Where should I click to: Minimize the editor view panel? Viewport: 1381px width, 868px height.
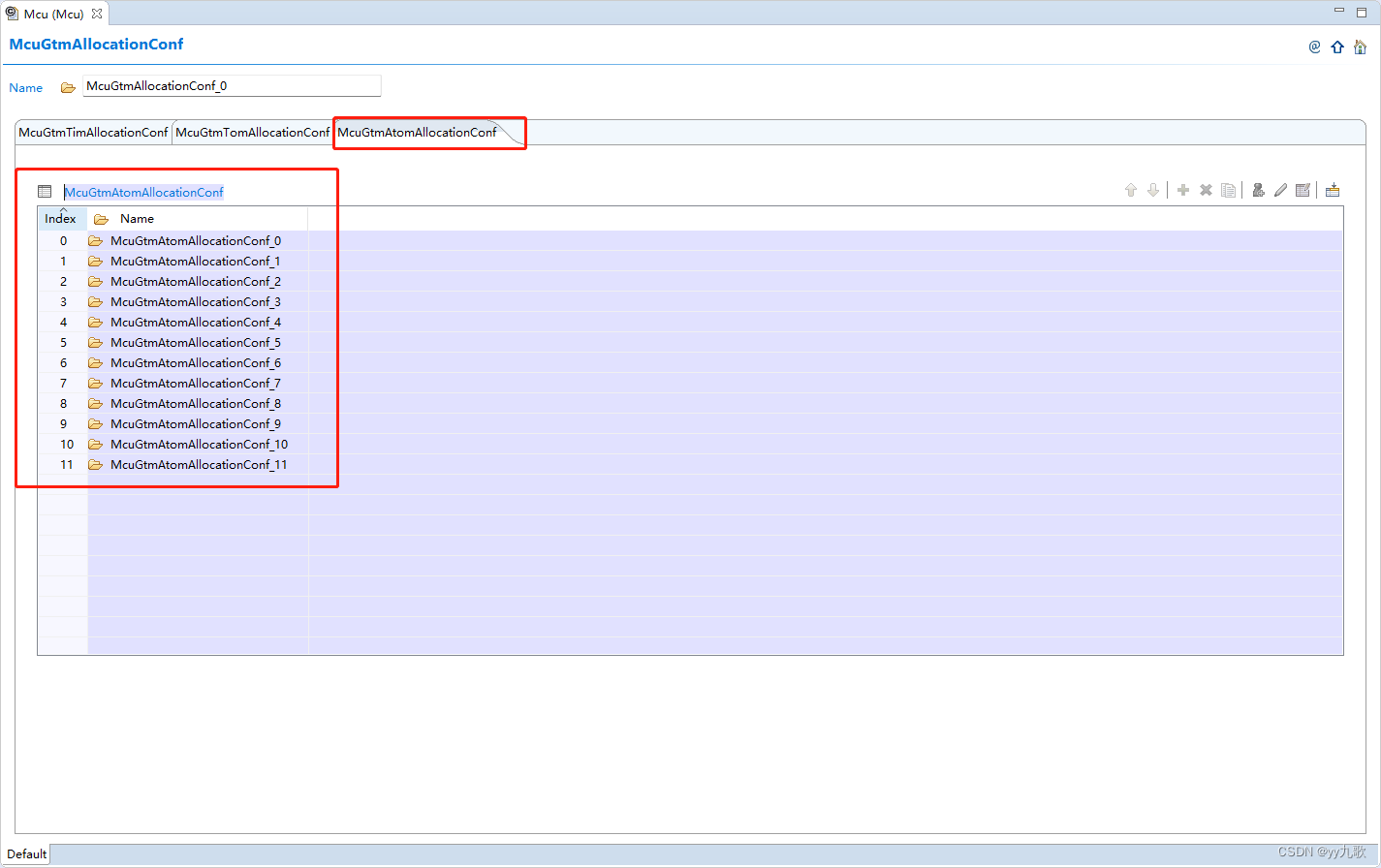click(1339, 11)
